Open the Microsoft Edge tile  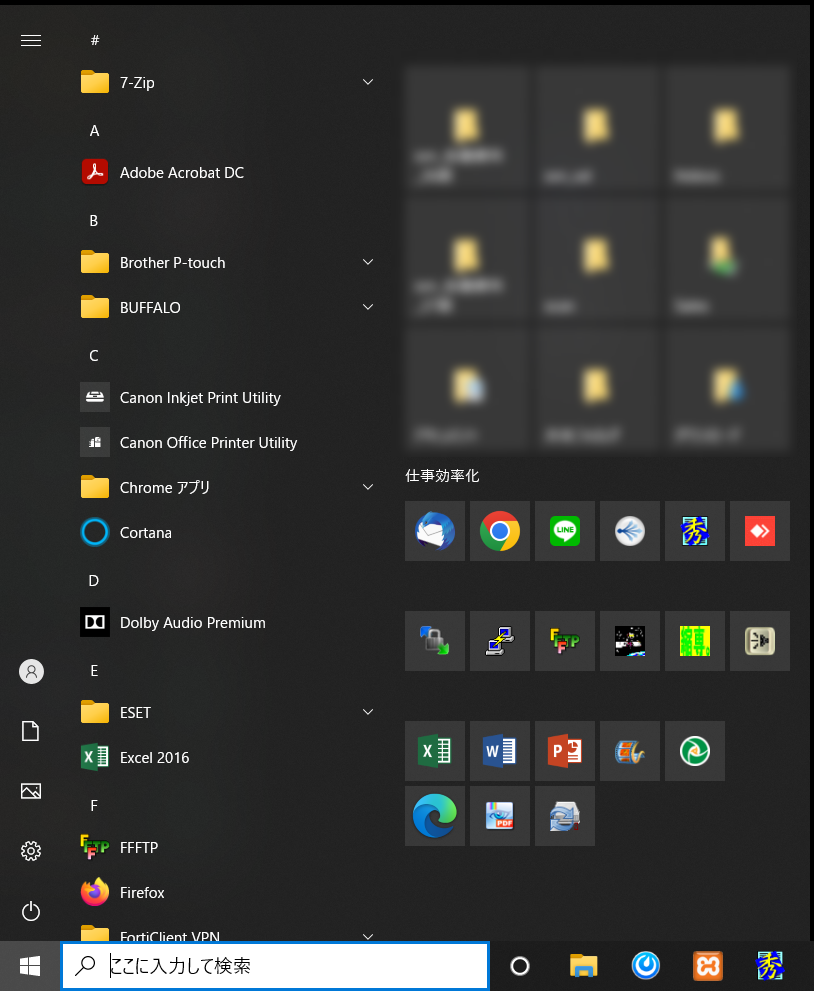435,816
